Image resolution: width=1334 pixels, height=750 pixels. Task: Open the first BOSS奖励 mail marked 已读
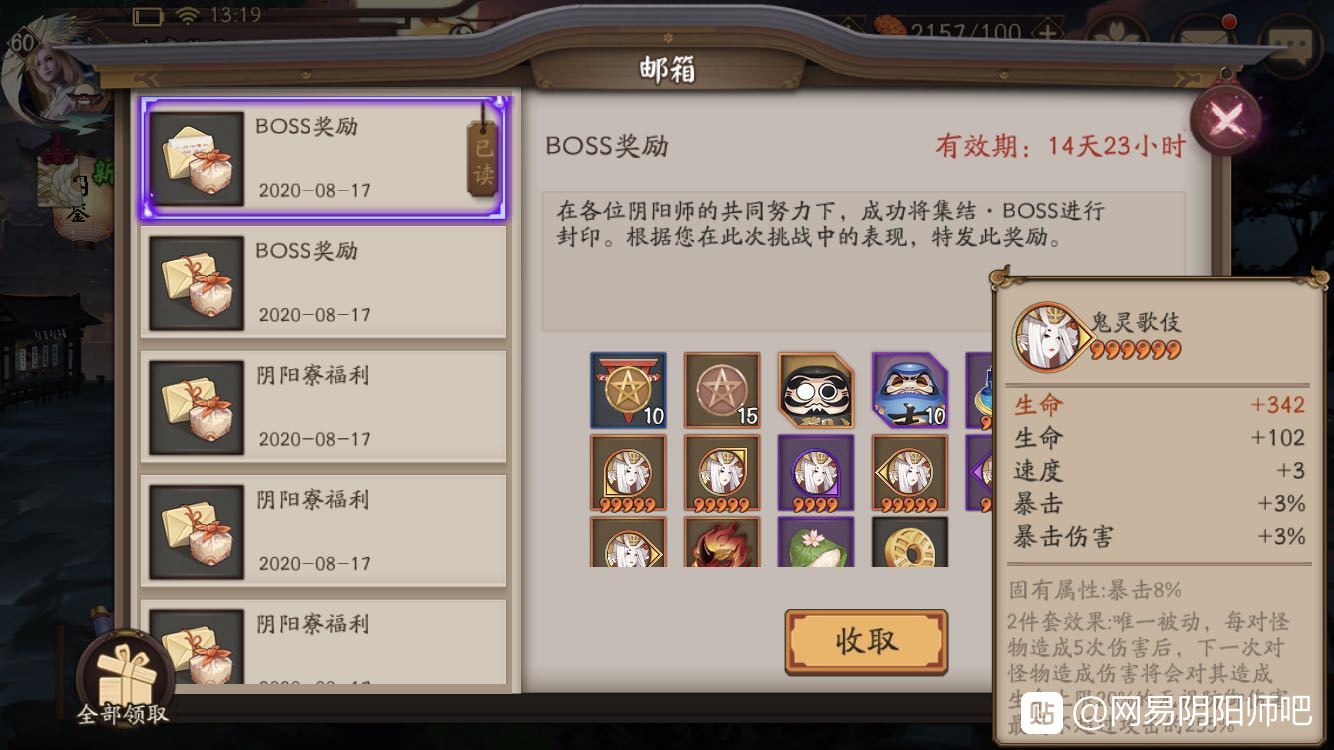pos(324,158)
